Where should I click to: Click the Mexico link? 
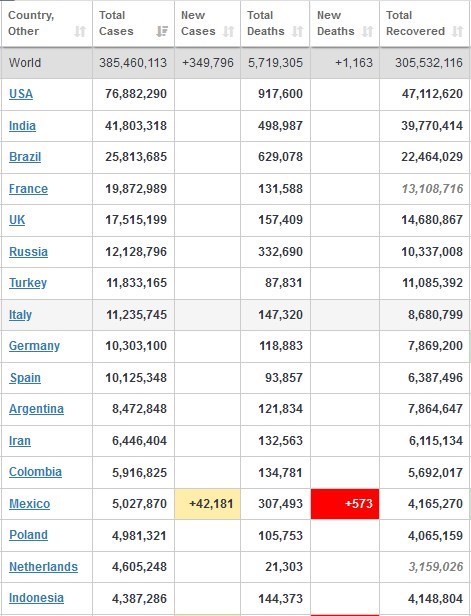point(29,504)
